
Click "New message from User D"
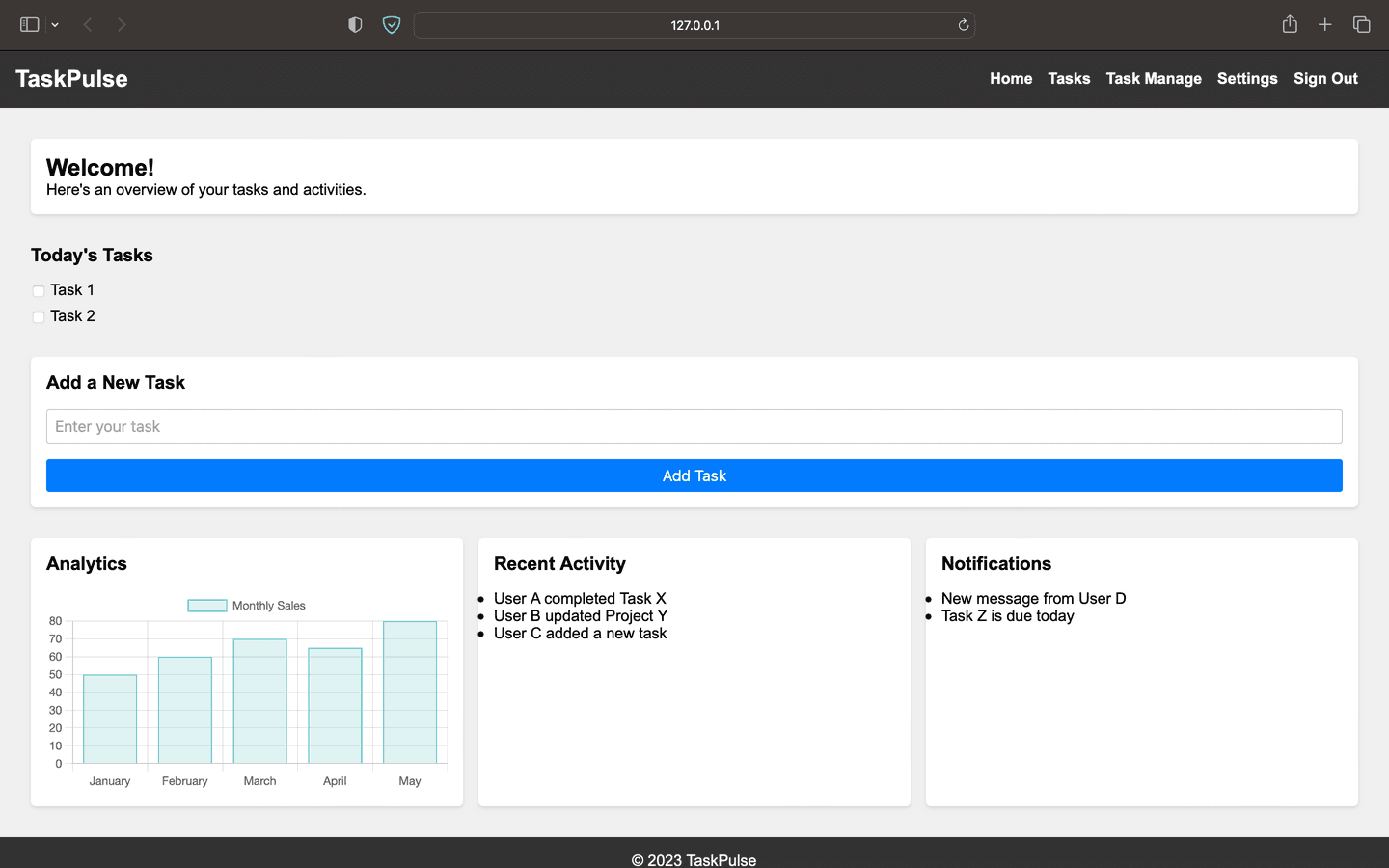pos(1034,599)
